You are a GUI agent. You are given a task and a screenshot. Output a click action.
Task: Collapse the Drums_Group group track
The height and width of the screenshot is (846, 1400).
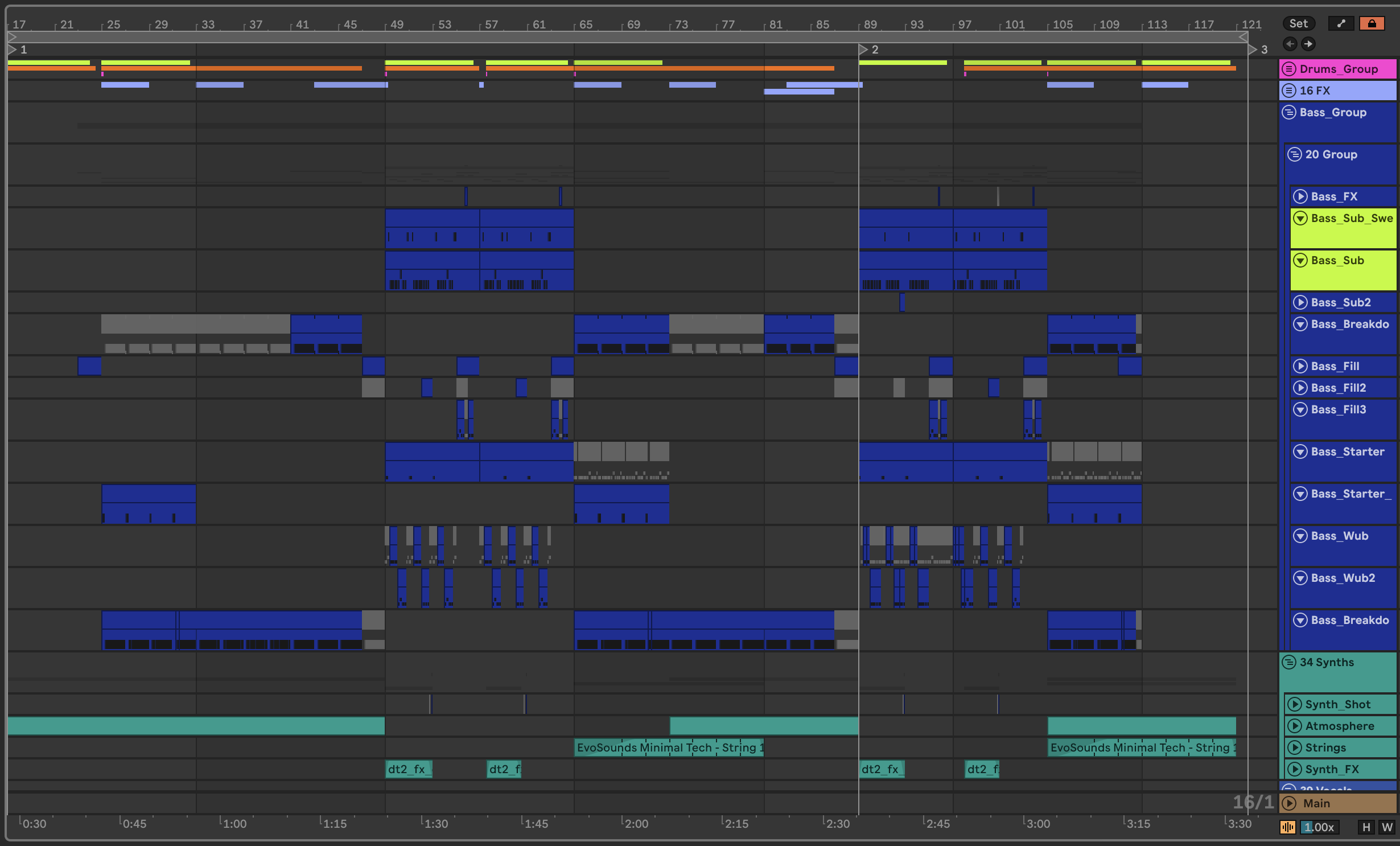tap(1289, 69)
